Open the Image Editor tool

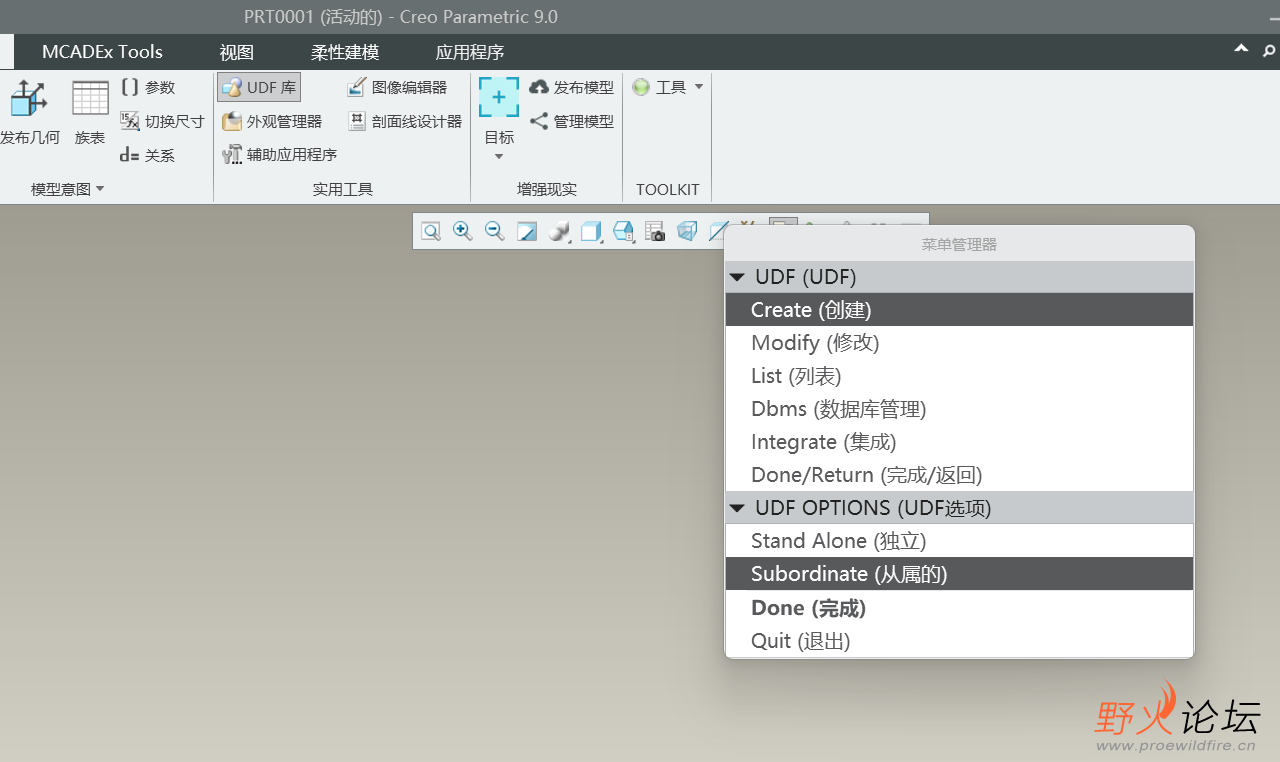397,88
